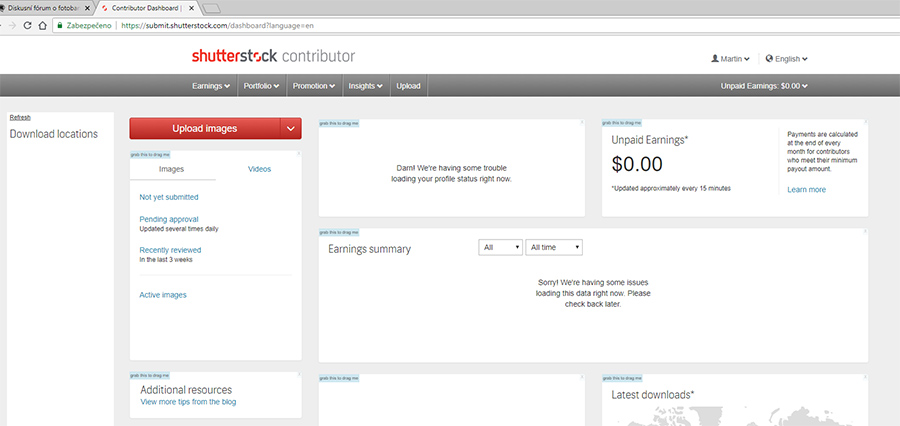Open the Not yet submitted link
900x426 pixels.
[x=169, y=197]
